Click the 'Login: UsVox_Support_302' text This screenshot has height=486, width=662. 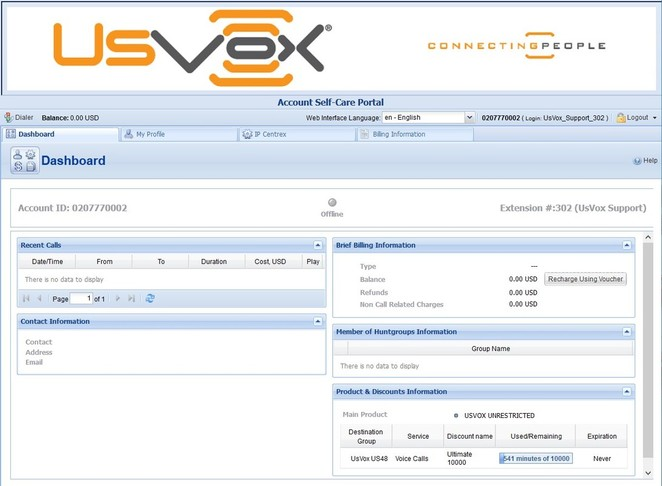click(x=565, y=118)
